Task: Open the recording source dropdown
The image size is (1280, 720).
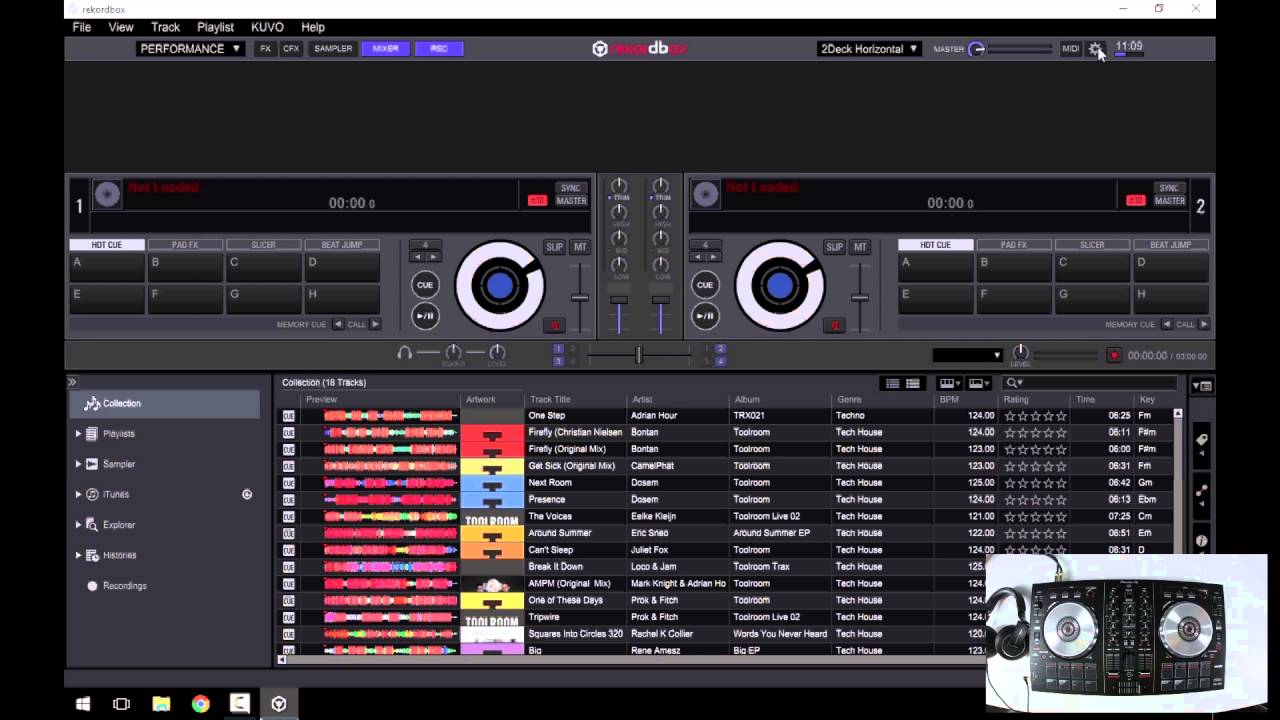Action: click(x=967, y=355)
